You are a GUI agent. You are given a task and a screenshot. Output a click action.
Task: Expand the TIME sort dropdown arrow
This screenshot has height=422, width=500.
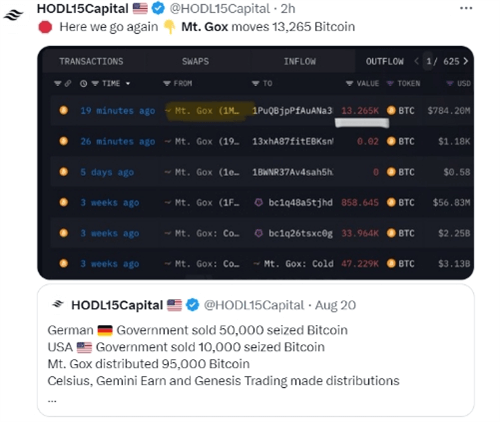click(x=128, y=84)
